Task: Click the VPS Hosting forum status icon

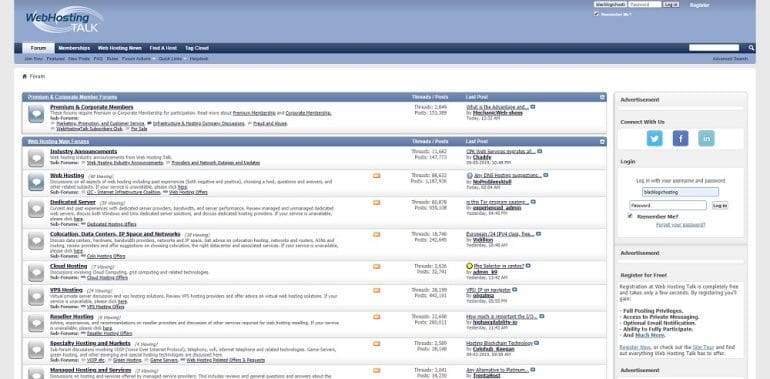Action: [36, 297]
